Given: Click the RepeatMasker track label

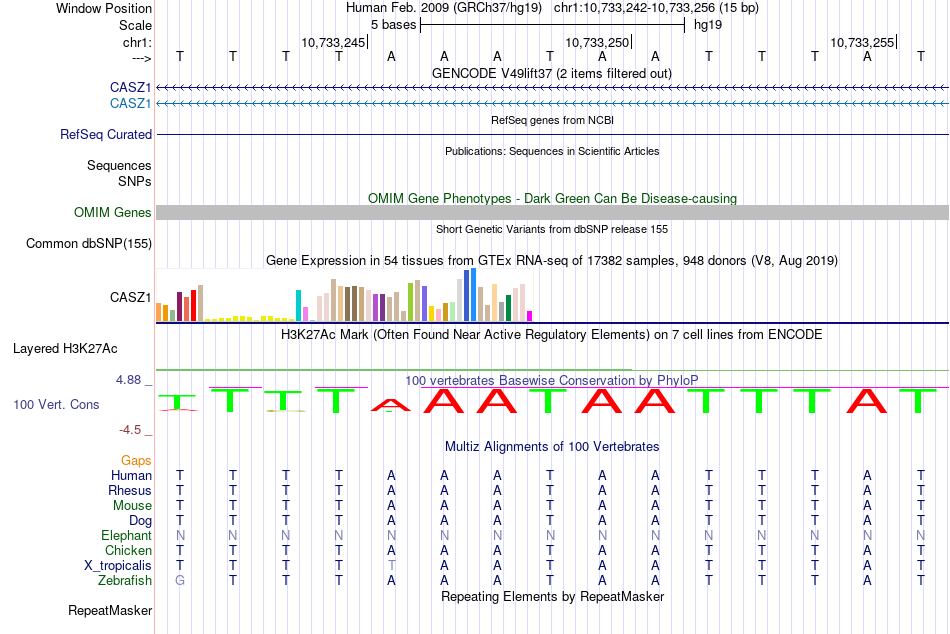Looking at the screenshot, I should pyautogui.click(x=110, y=610).
